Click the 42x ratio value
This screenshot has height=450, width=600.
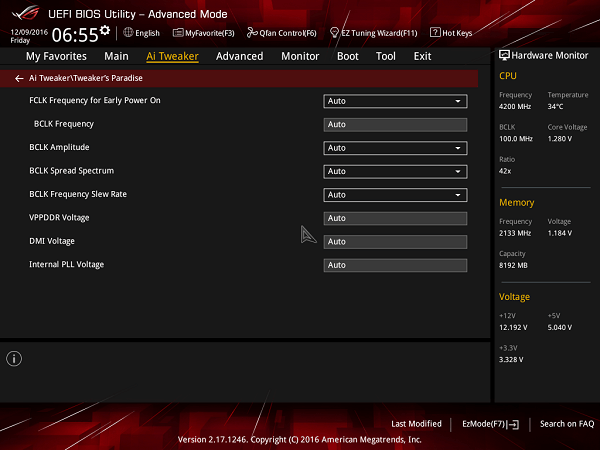coord(505,171)
